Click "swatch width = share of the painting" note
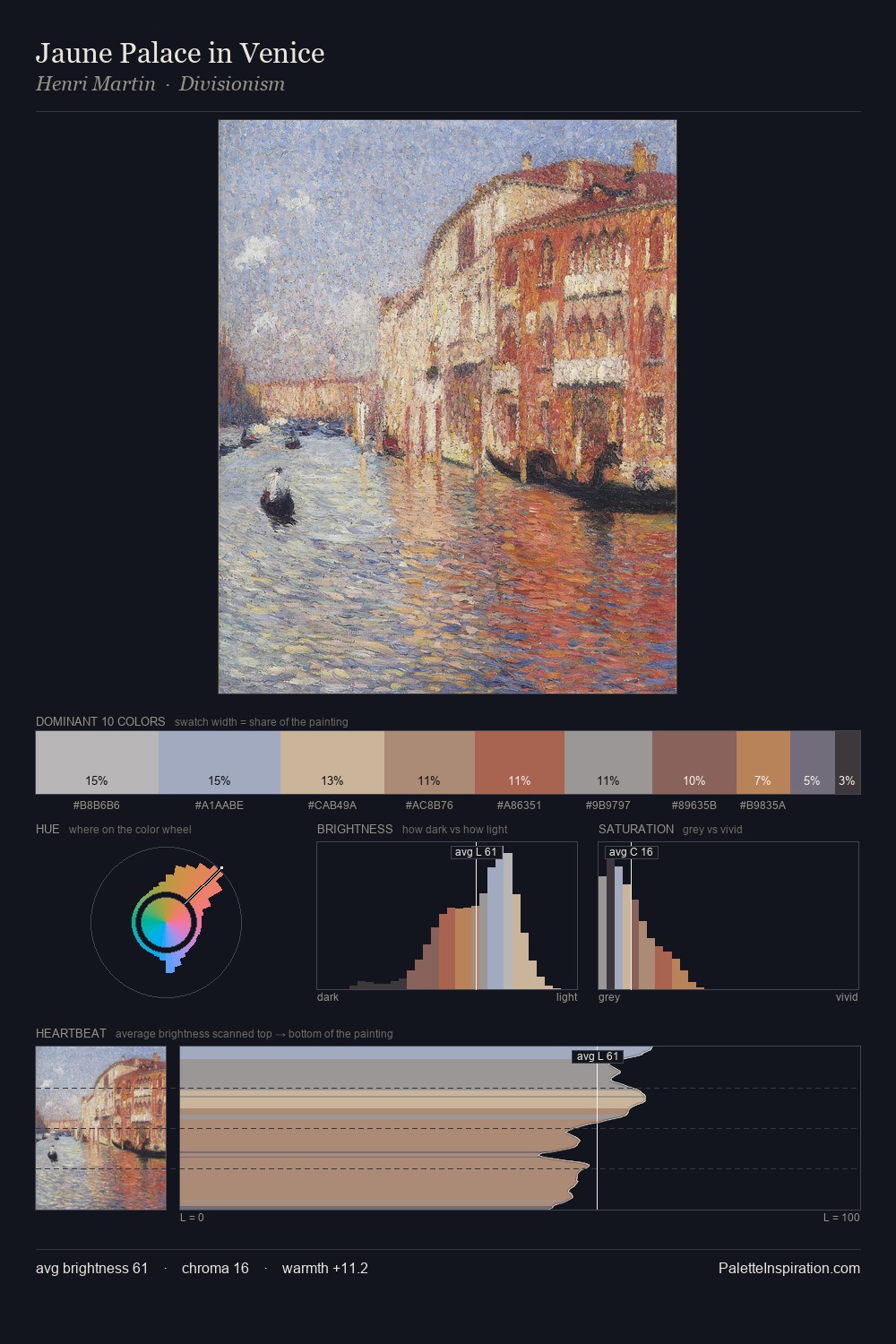 (262, 722)
